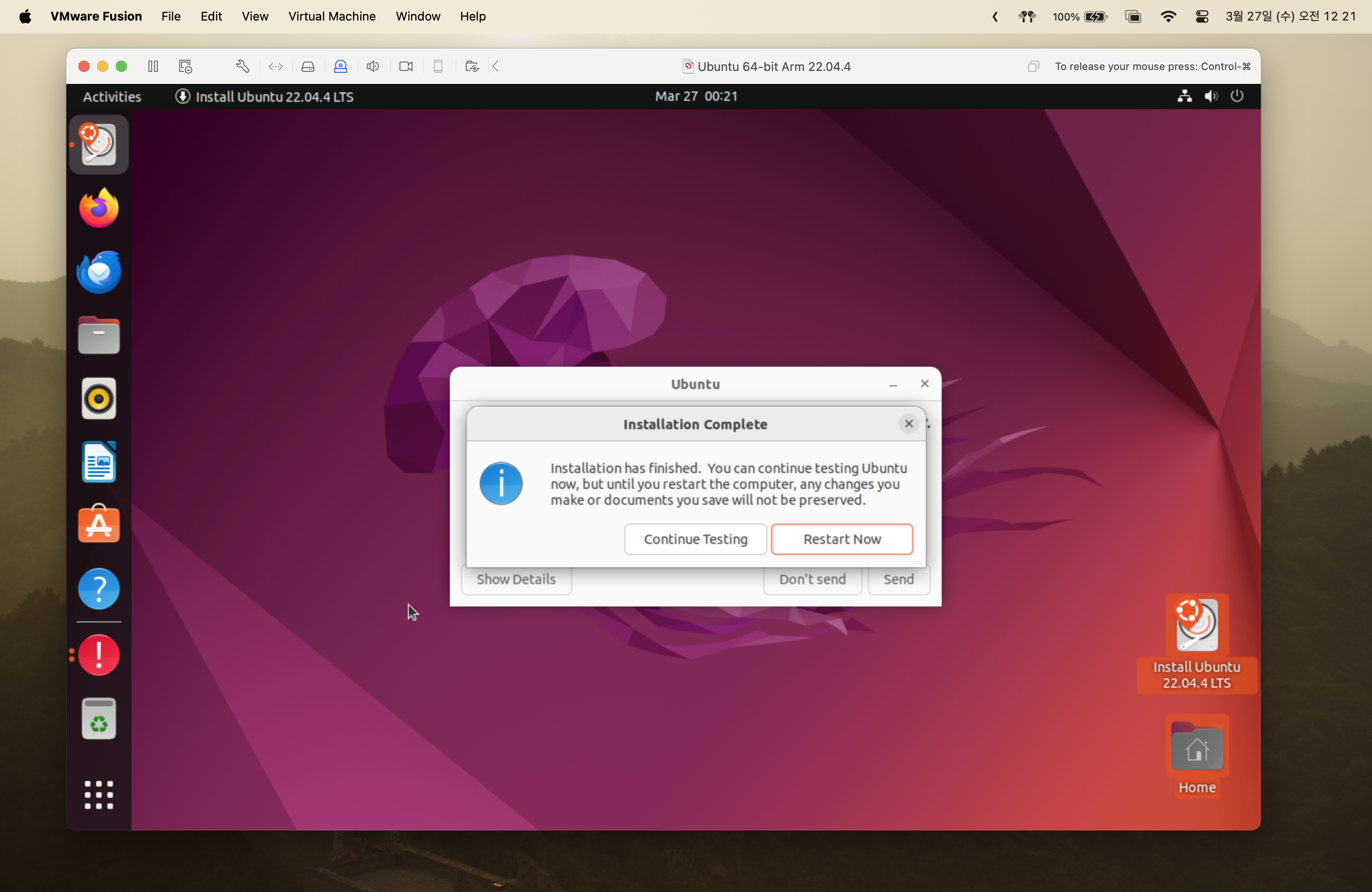Click the macOS Wi-Fi status icon

click(1168, 16)
